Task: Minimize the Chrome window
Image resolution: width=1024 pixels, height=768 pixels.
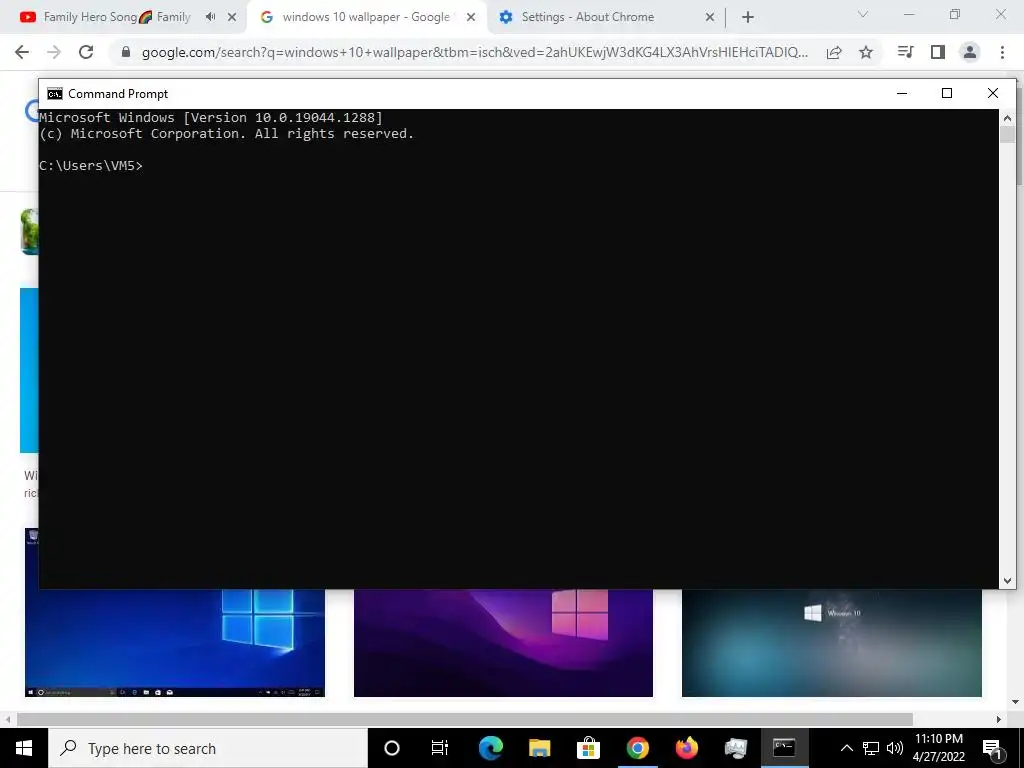Action: (x=909, y=14)
